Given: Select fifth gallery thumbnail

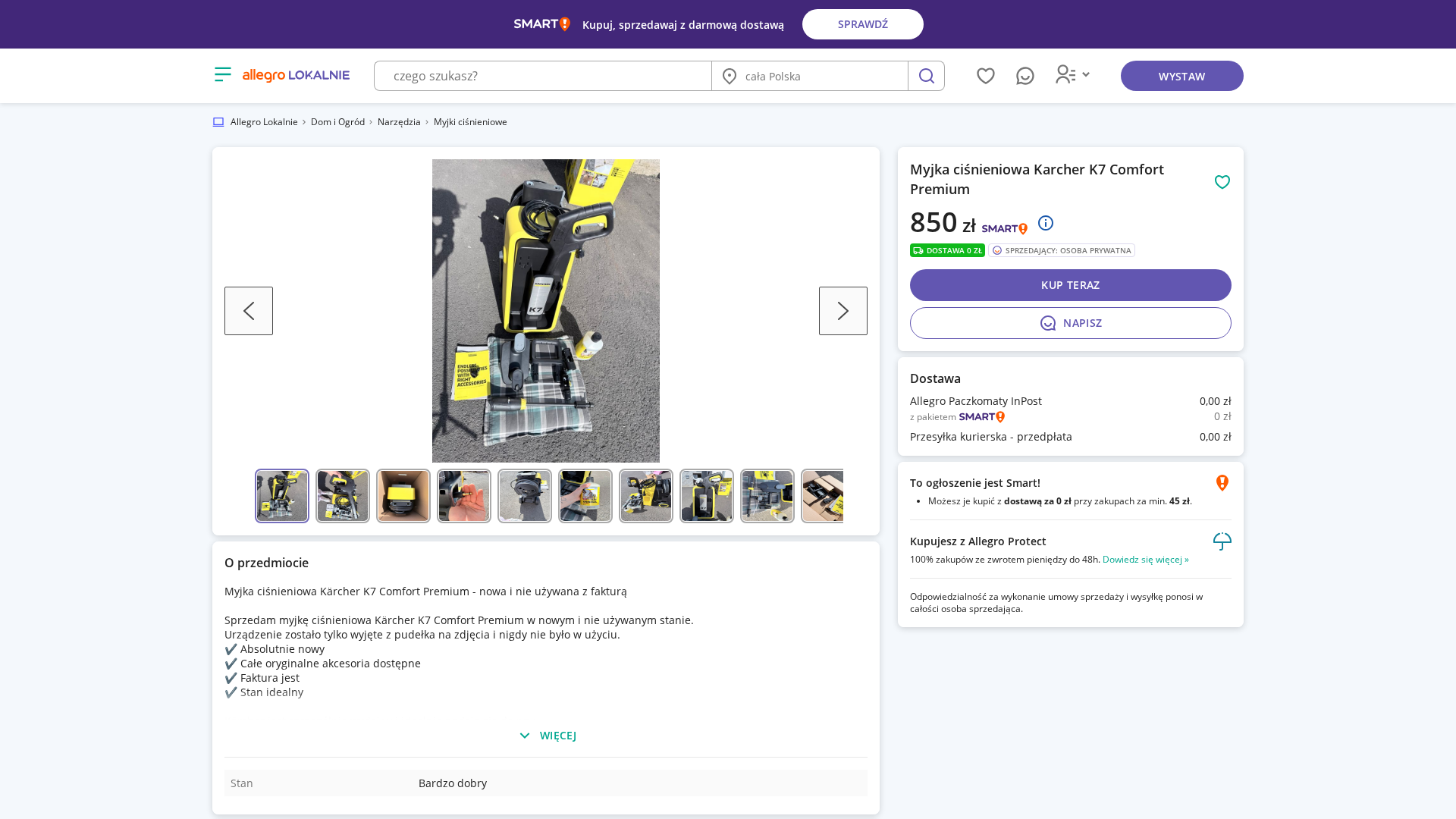Looking at the screenshot, I should 525,496.
